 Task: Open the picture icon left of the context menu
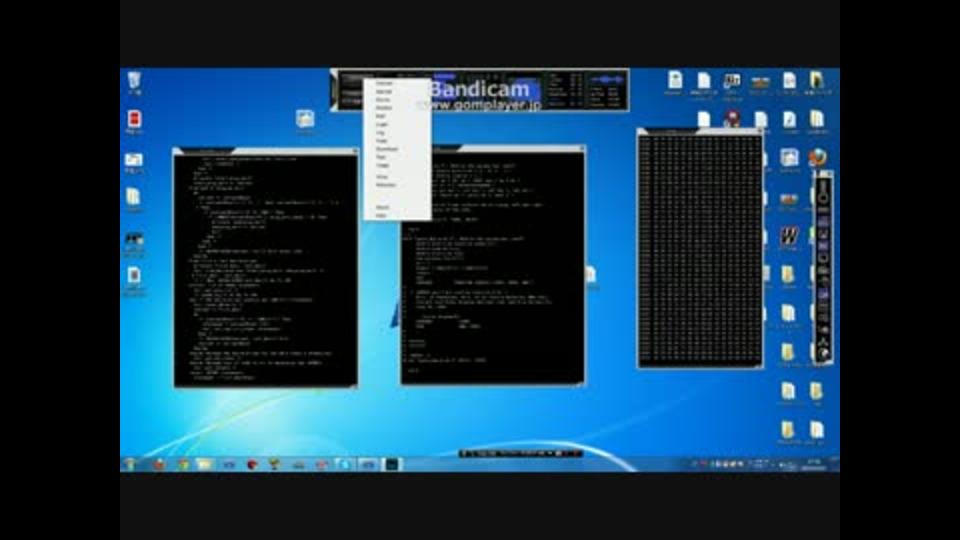pyautogui.click(x=305, y=118)
